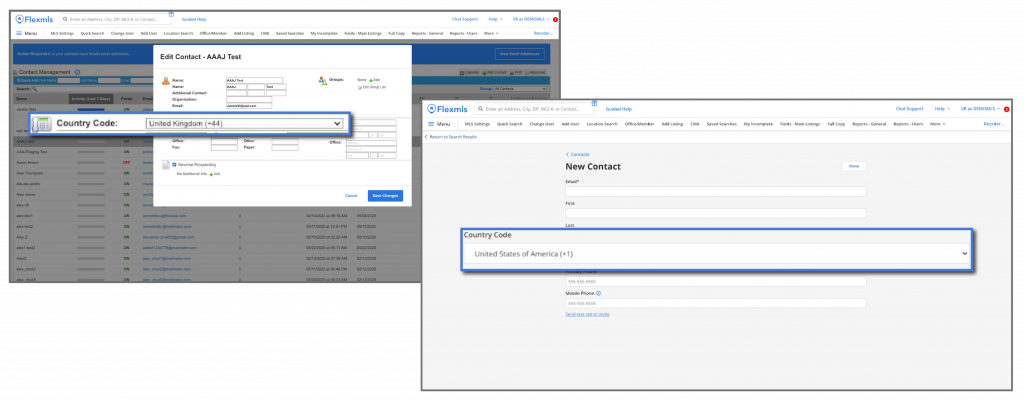
Task: Open the United Kingdom (+44) country dropdown
Action: click(x=244, y=124)
